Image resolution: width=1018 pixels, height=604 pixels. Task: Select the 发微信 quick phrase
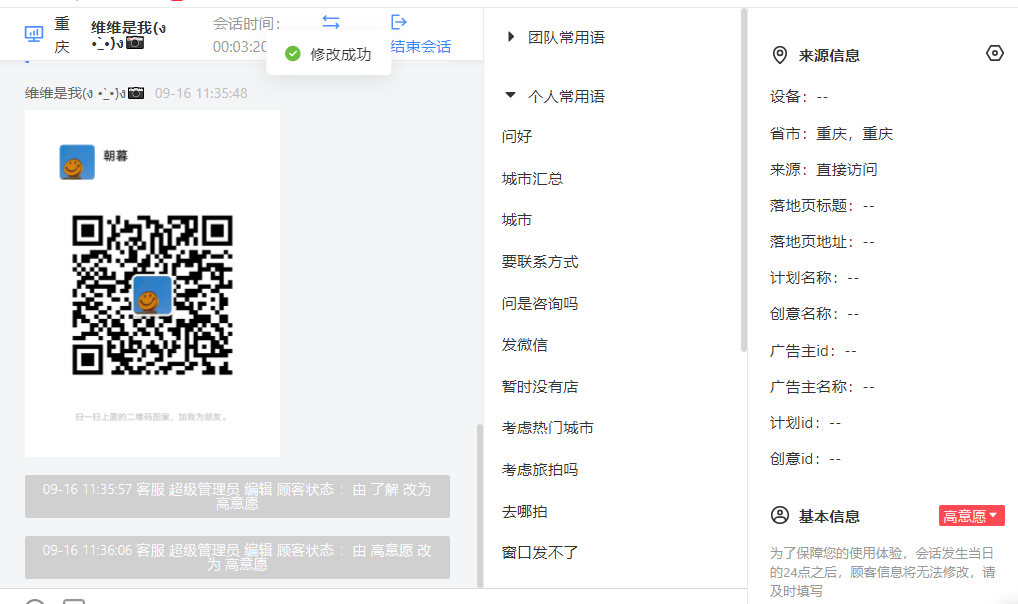pos(524,345)
